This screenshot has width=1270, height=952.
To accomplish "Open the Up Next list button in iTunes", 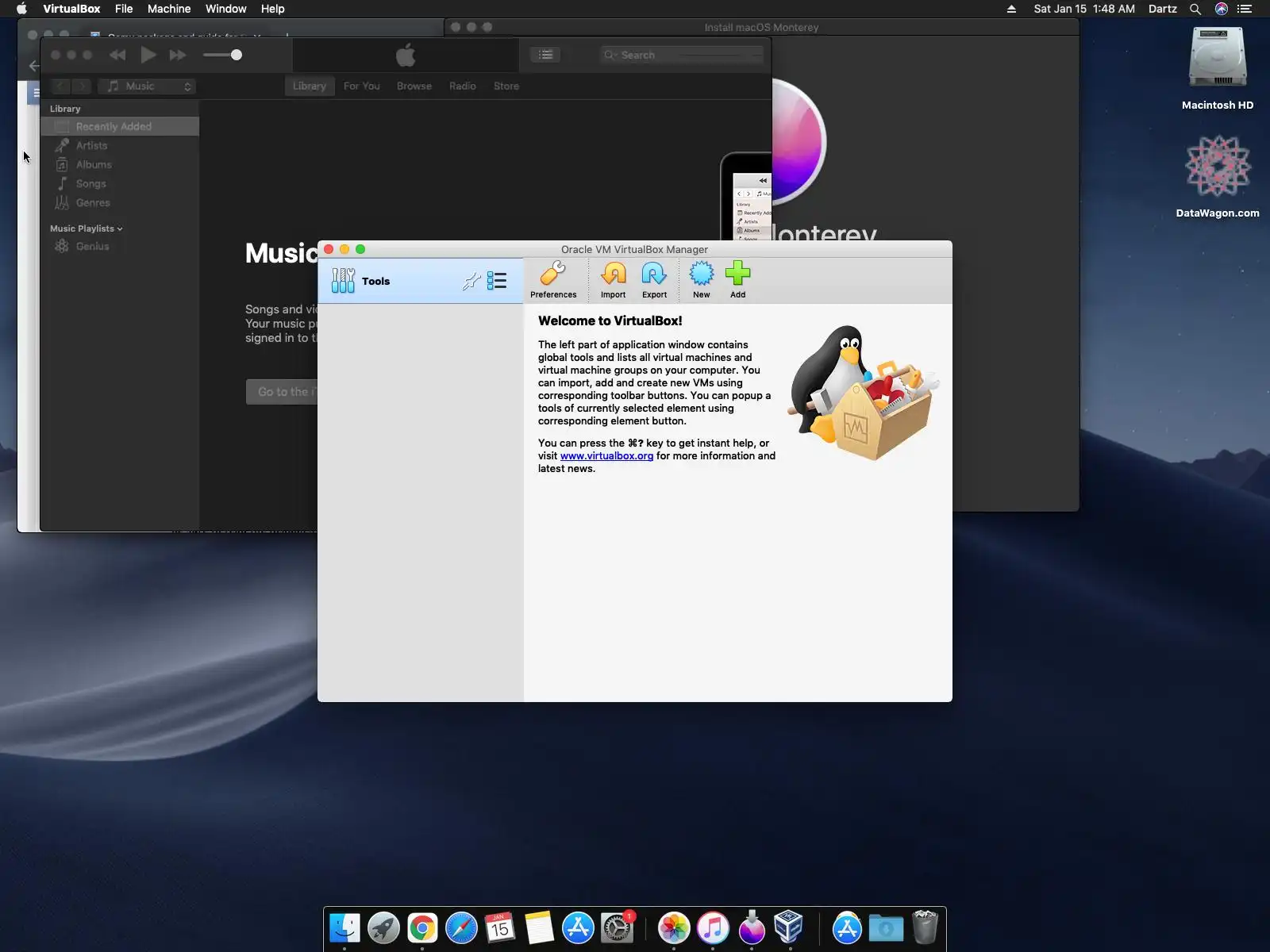I will point(545,55).
